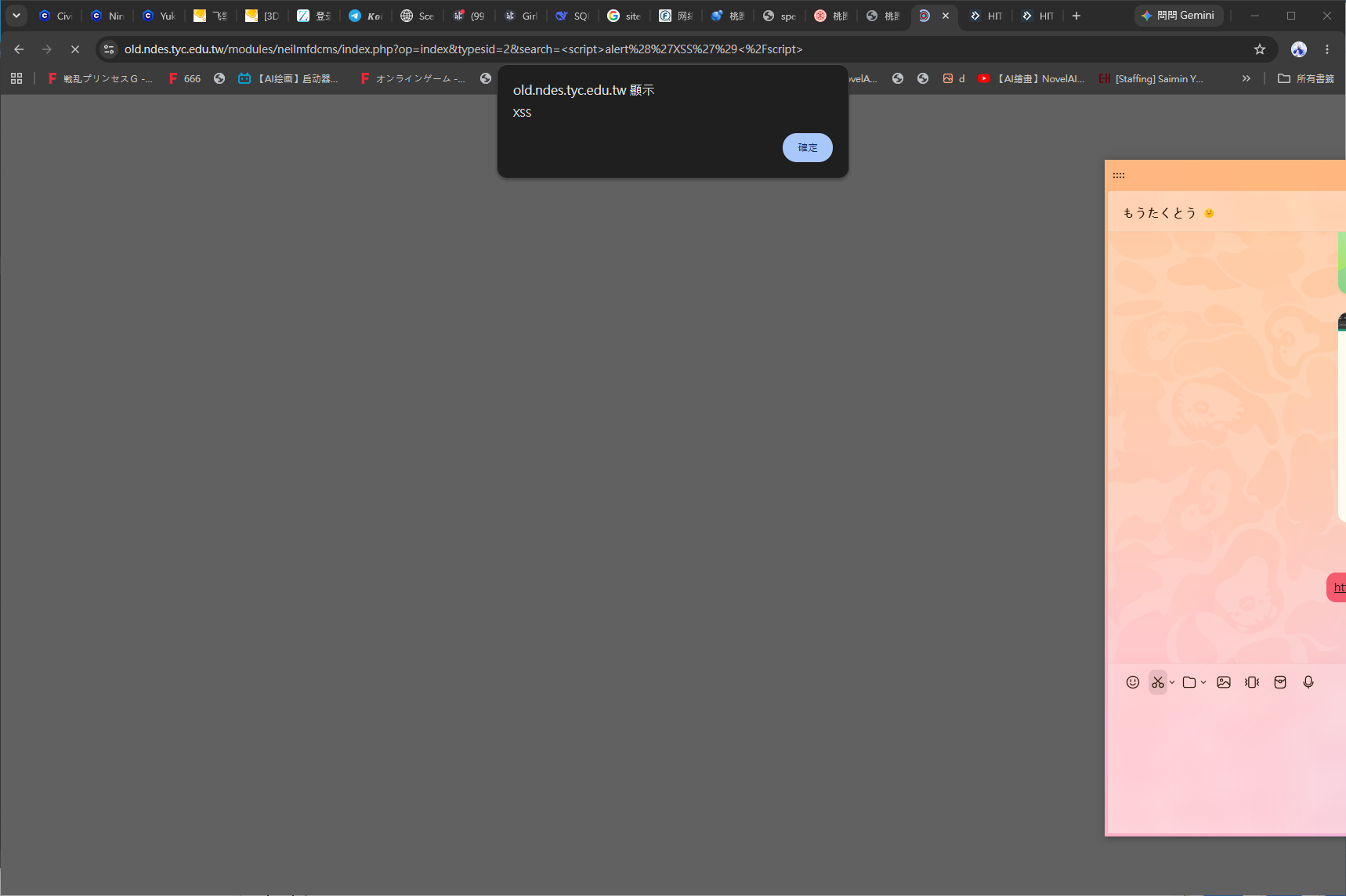Switch to the SQL tab

click(x=573, y=16)
